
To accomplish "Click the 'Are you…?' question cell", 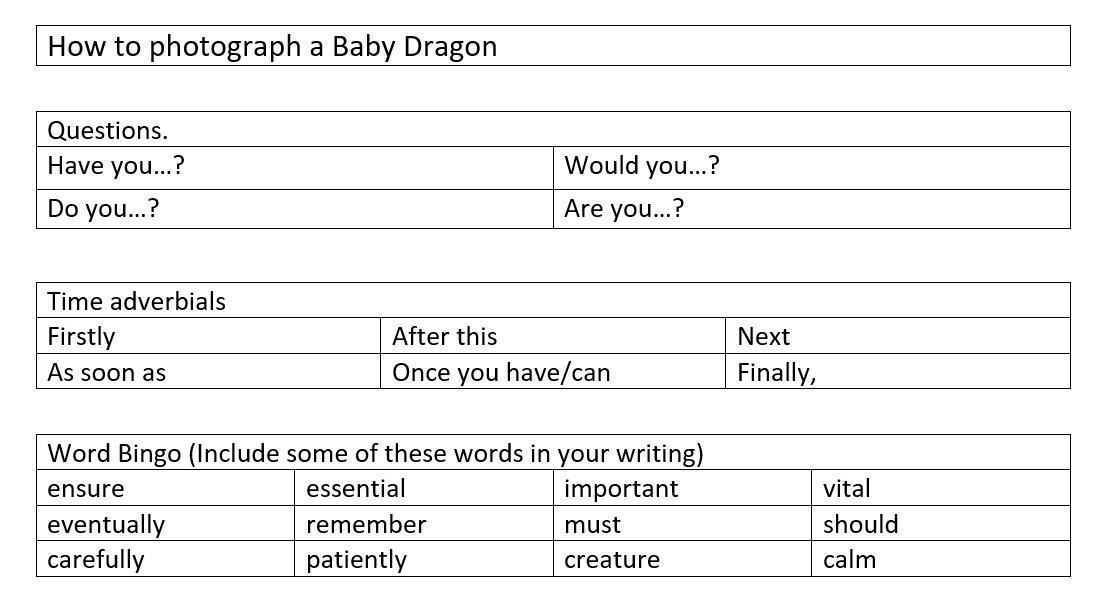I will coord(624,209).
